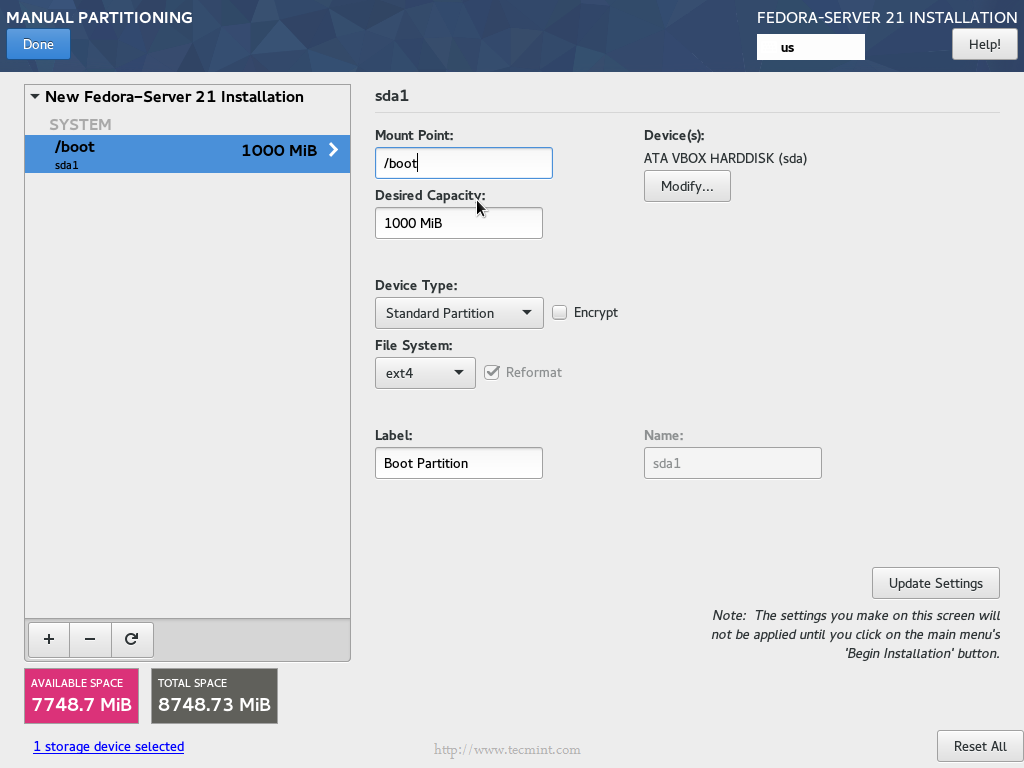Viewport: 1024px width, 768px height.
Task: Click the ATA VBOX HARDDISK (sda) text
Action: pyautogui.click(x=726, y=159)
